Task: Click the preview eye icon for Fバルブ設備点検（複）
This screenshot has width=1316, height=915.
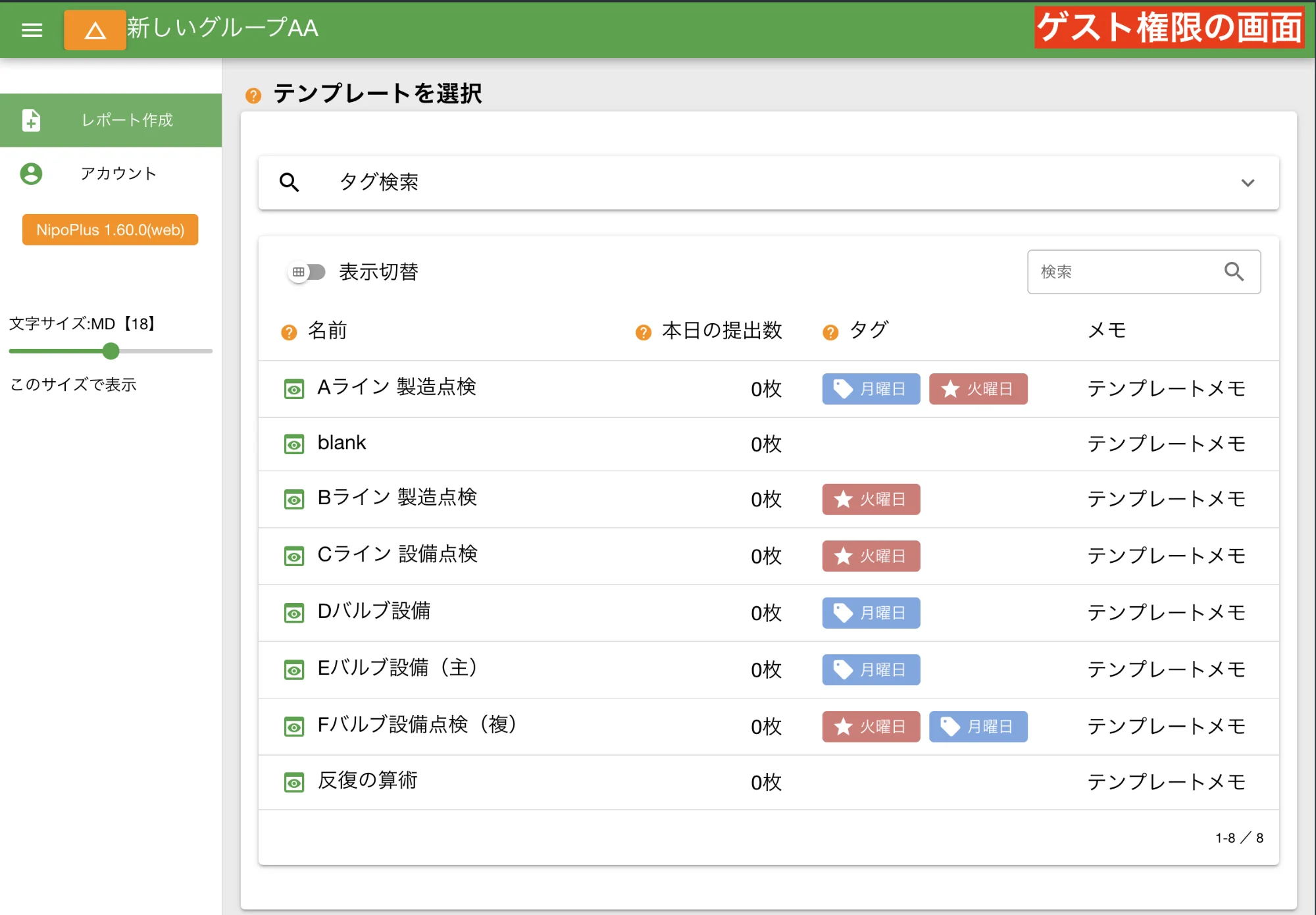Action: (294, 727)
